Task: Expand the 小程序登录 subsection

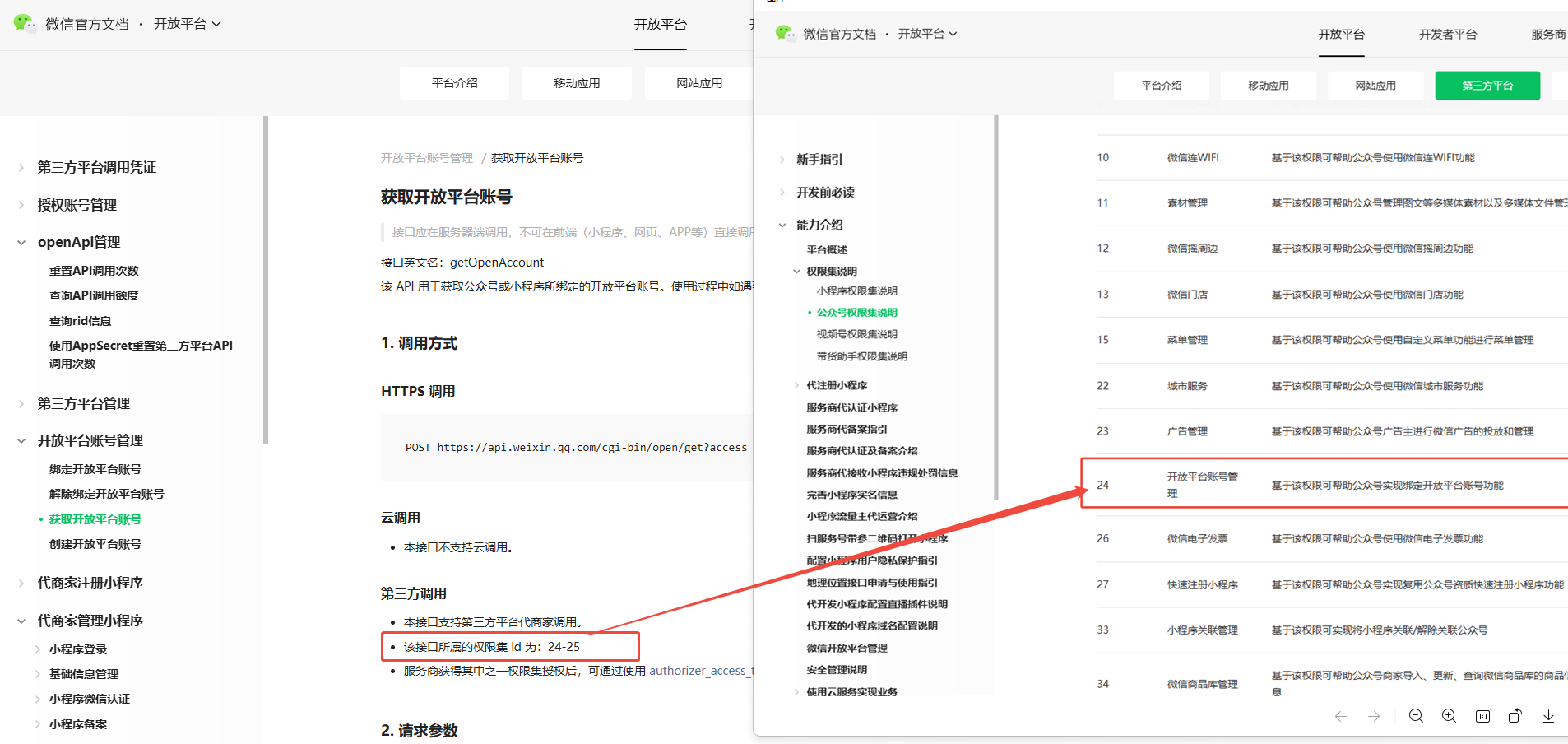Action: [x=38, y=649]
